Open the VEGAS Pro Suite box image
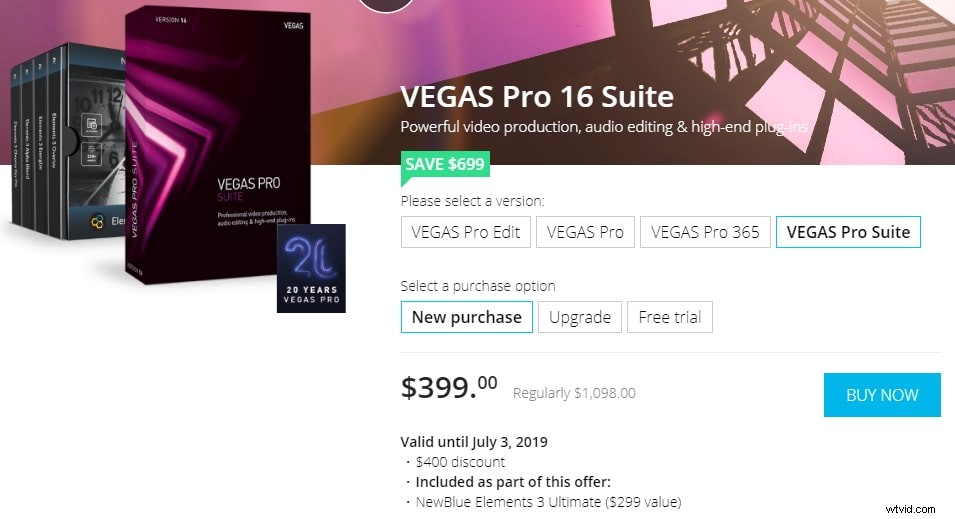 [218, 146]
